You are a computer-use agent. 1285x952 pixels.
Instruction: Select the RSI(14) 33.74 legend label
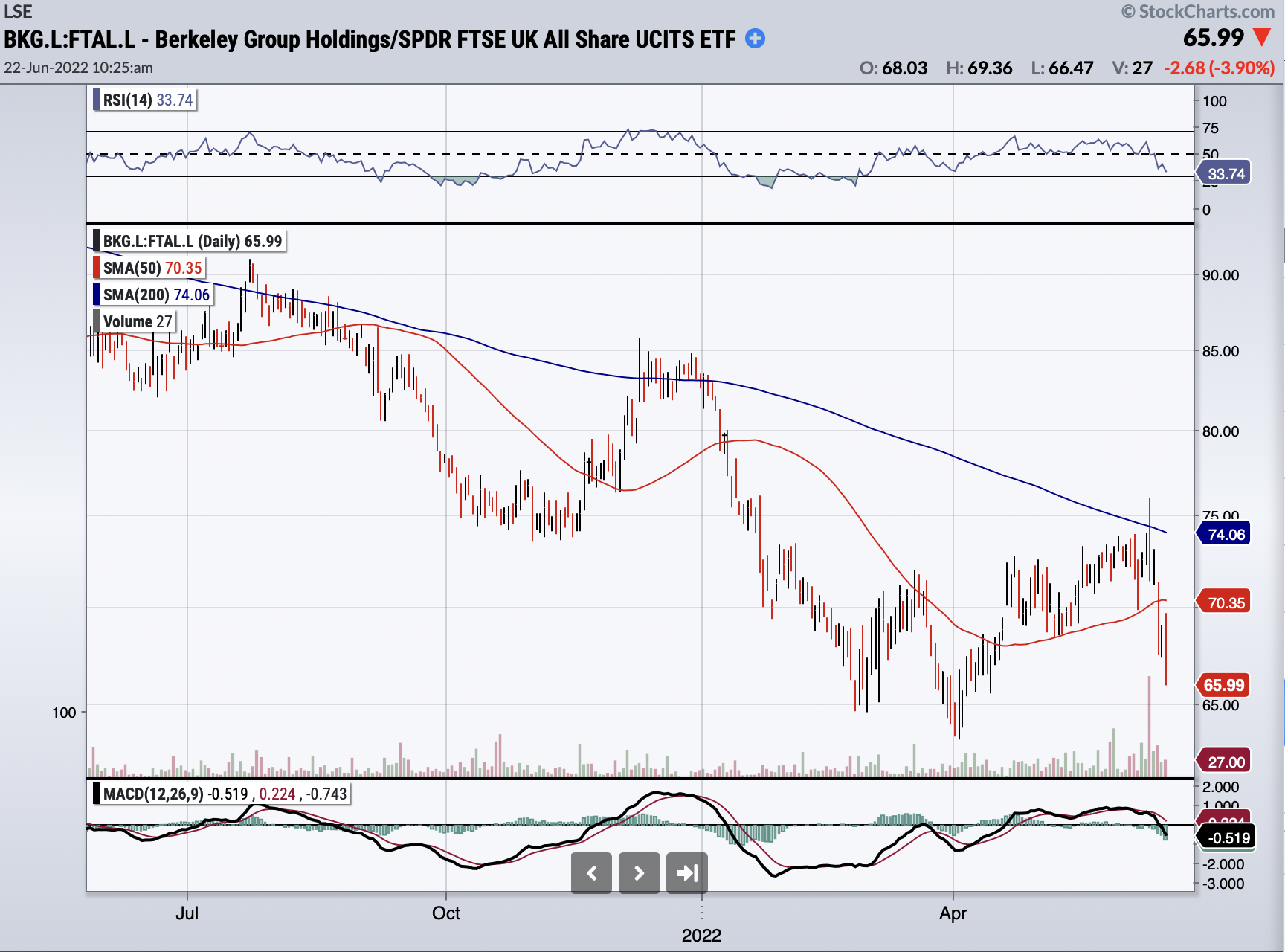coord(144,100)
